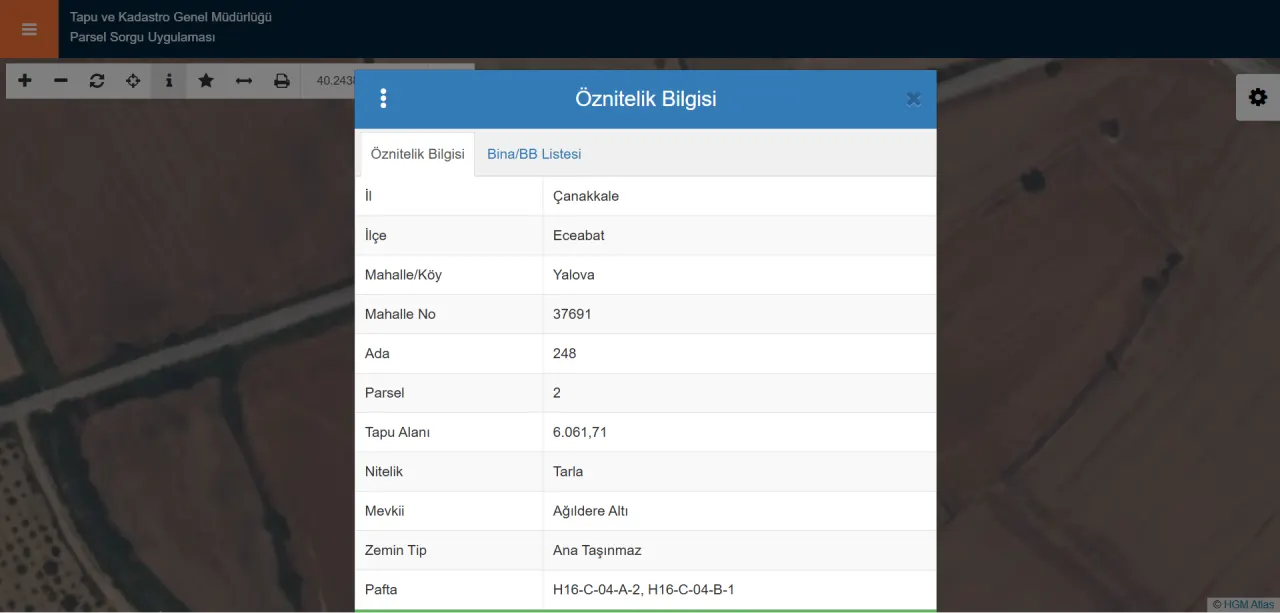Click the Zemin Tip value Ana Taşınmaz

pyautogui.click(x=597, y=550)
